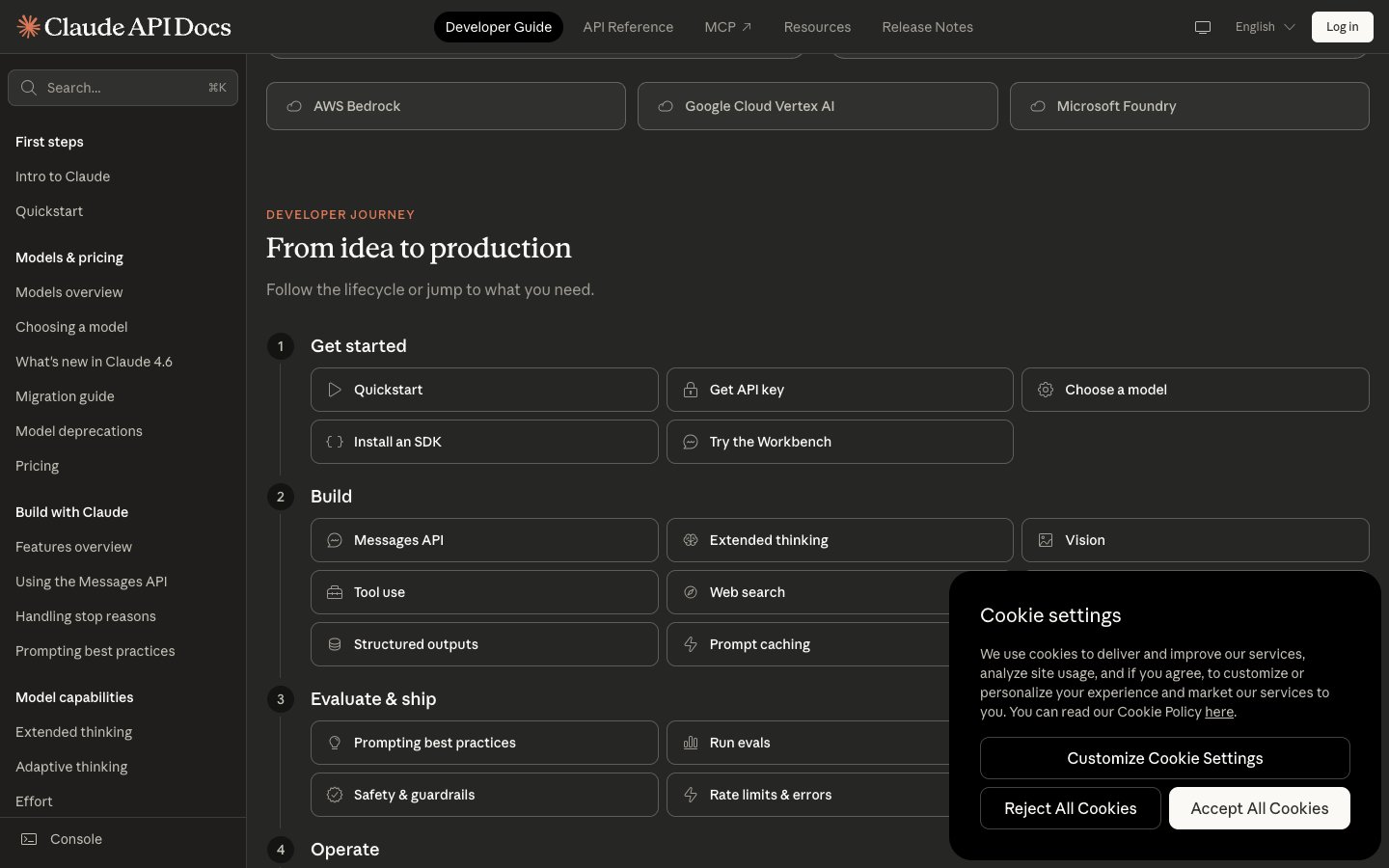Click the lock icon on Get API key
This screenshot has height=868, width=1389.
coord(691,390)
